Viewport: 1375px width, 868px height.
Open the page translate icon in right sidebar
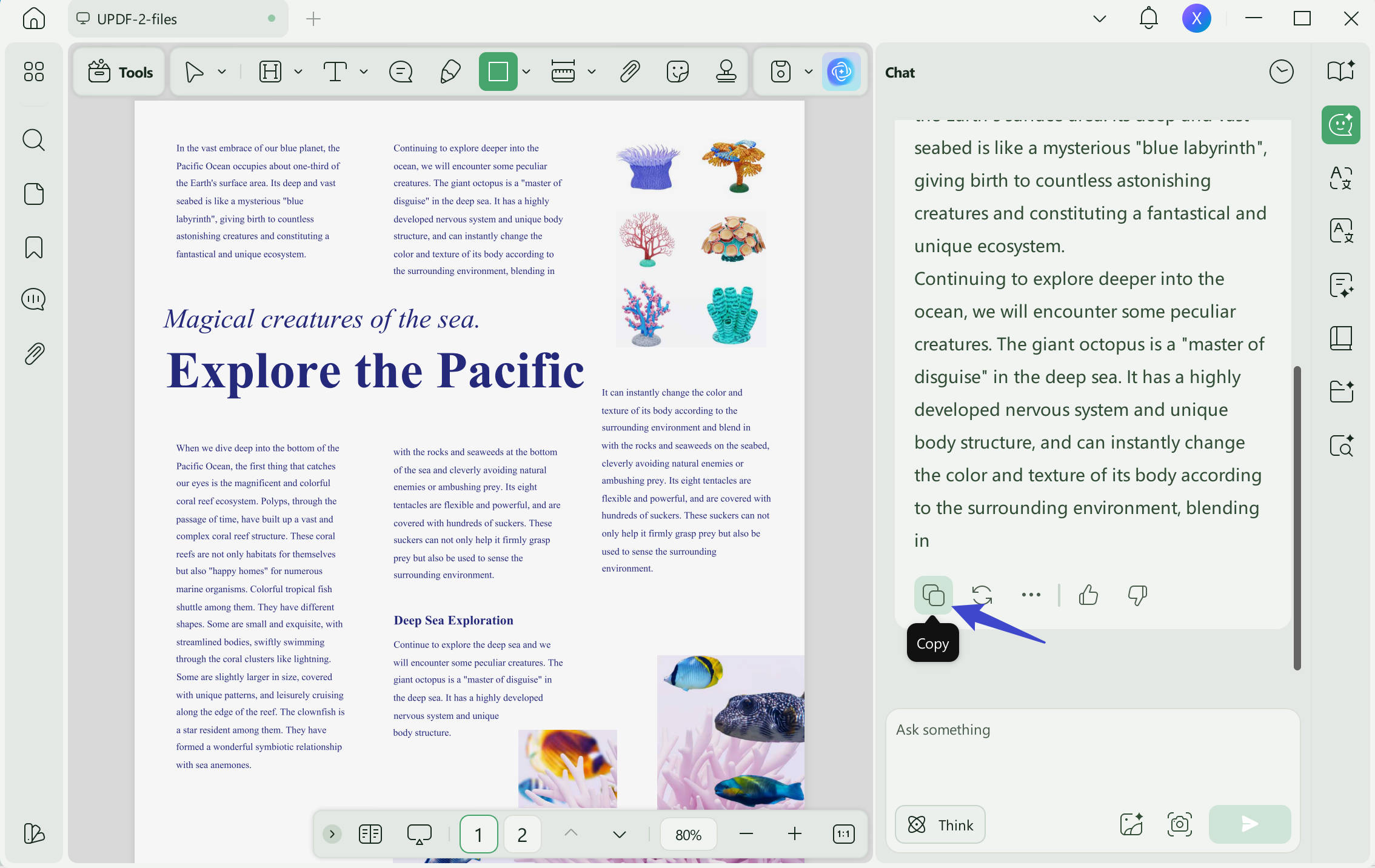pos(1340,231)
